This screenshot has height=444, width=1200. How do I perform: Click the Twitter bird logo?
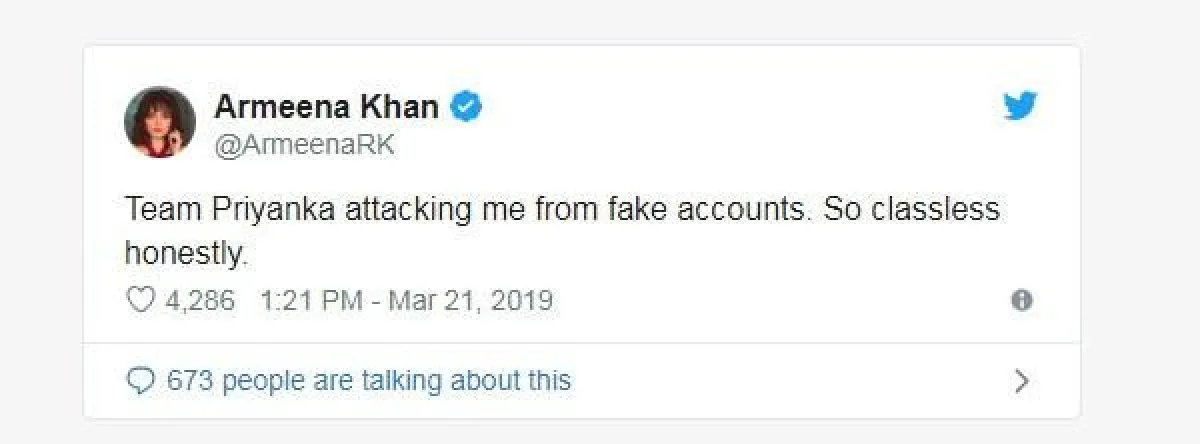click(x=1020, y=106)
